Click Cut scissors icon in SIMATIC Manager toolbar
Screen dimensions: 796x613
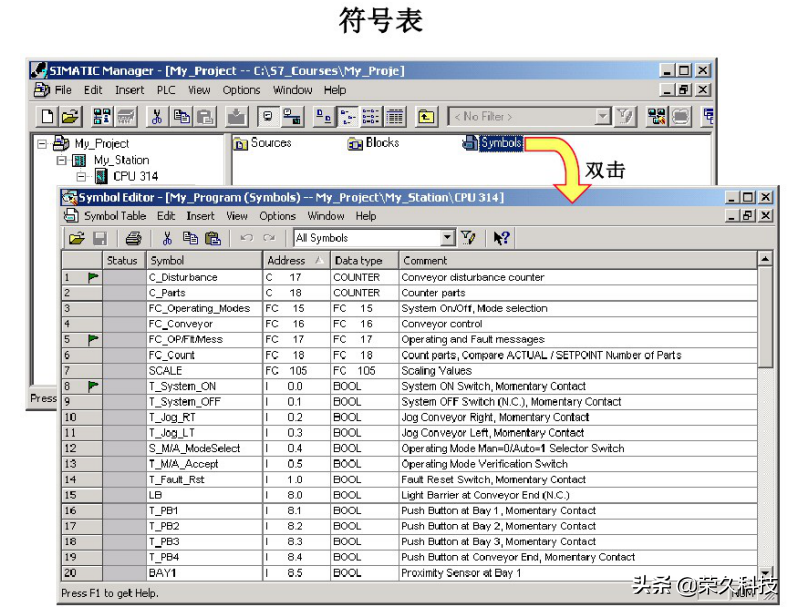click(156, 117)
